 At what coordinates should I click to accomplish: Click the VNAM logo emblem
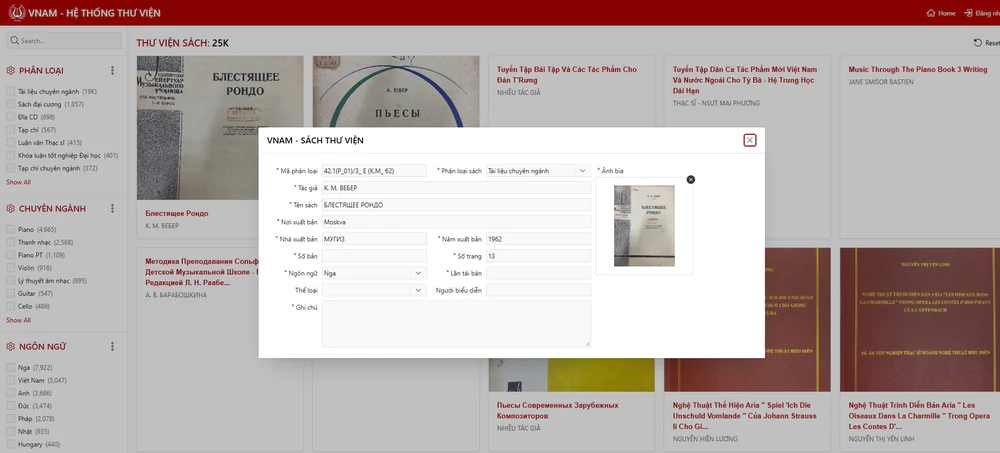coord(17,13)
